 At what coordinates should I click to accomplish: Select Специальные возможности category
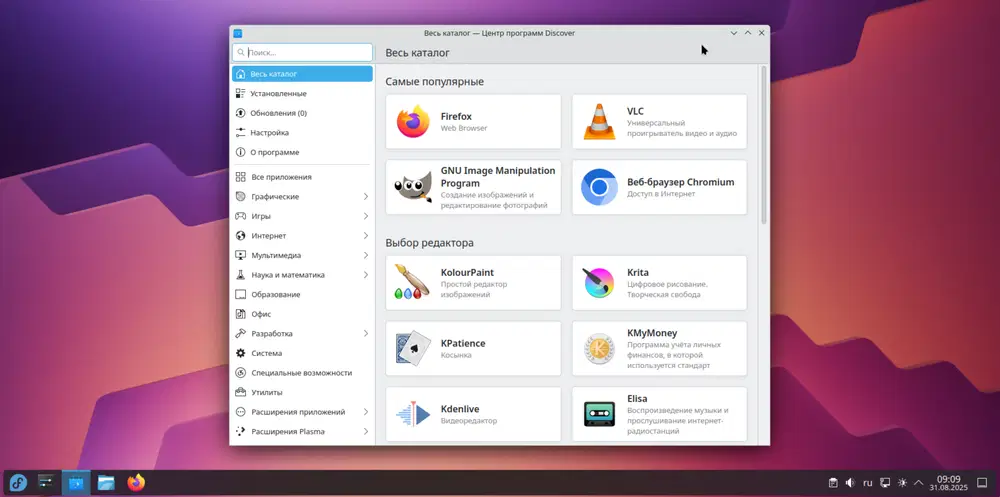pyautogui.click(x=302, y=373)
